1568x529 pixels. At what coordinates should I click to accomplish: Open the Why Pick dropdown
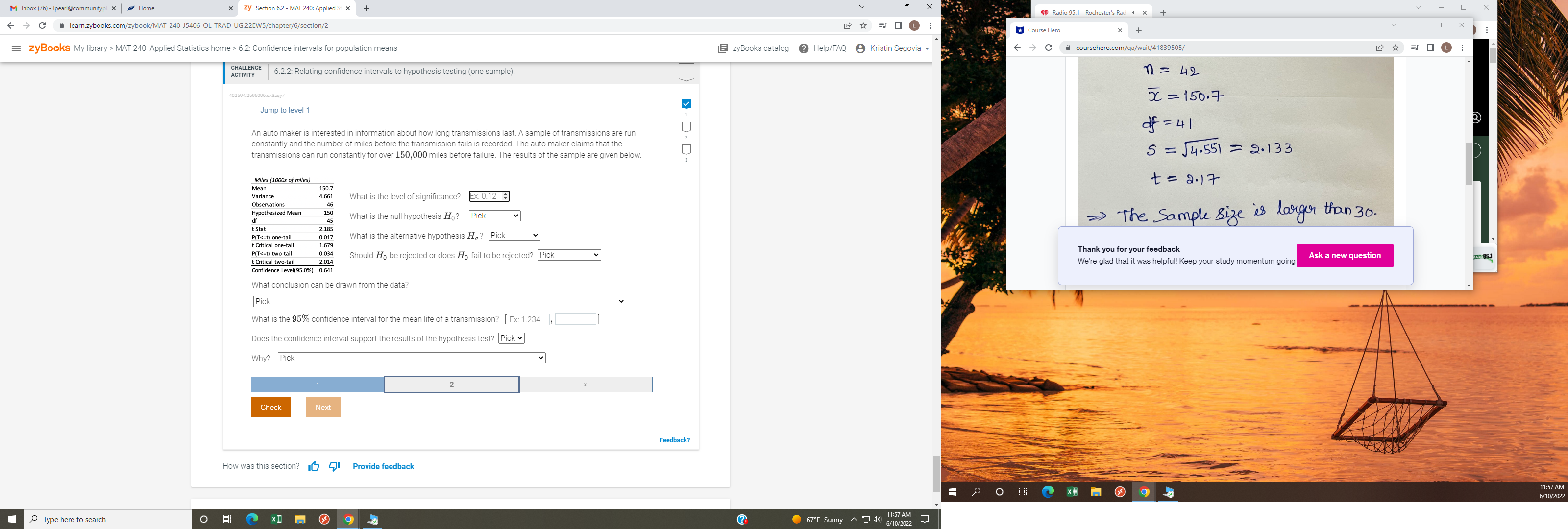pos(412,358)
